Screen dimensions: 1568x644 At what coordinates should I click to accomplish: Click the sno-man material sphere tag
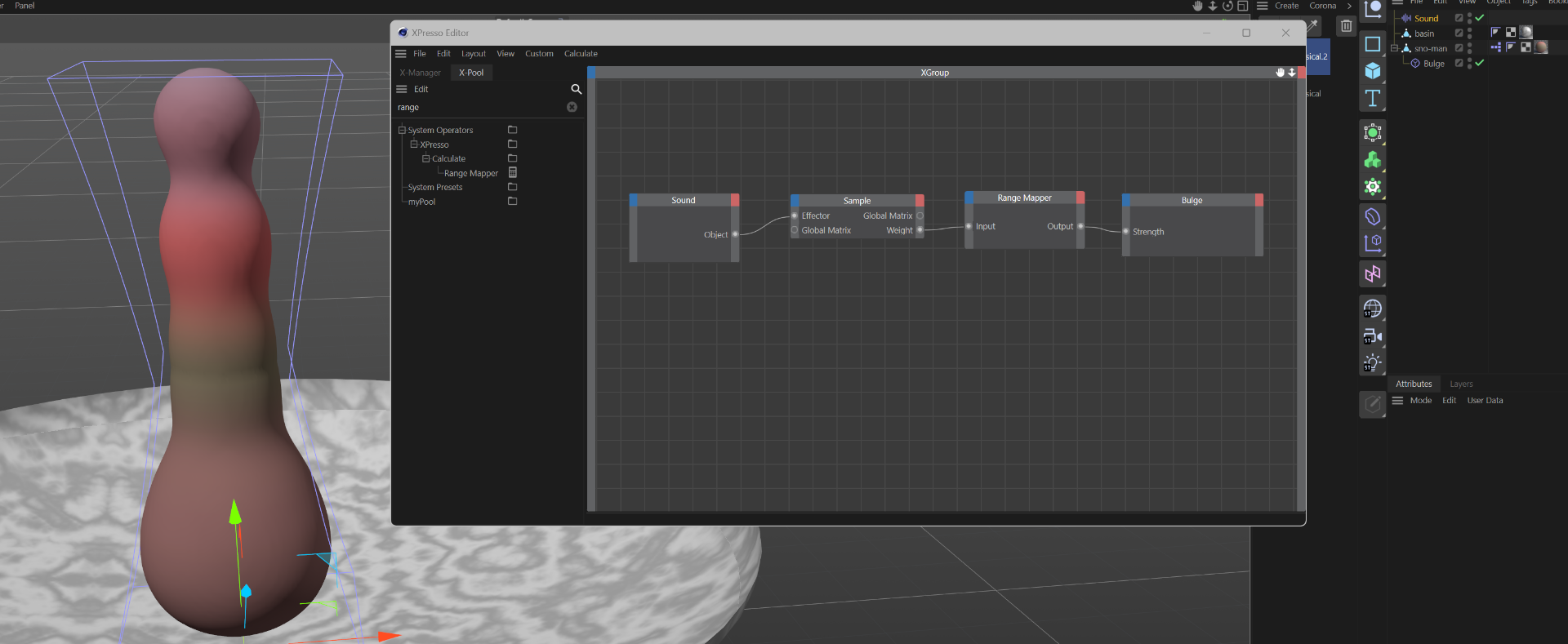[x=1541, y=47]
